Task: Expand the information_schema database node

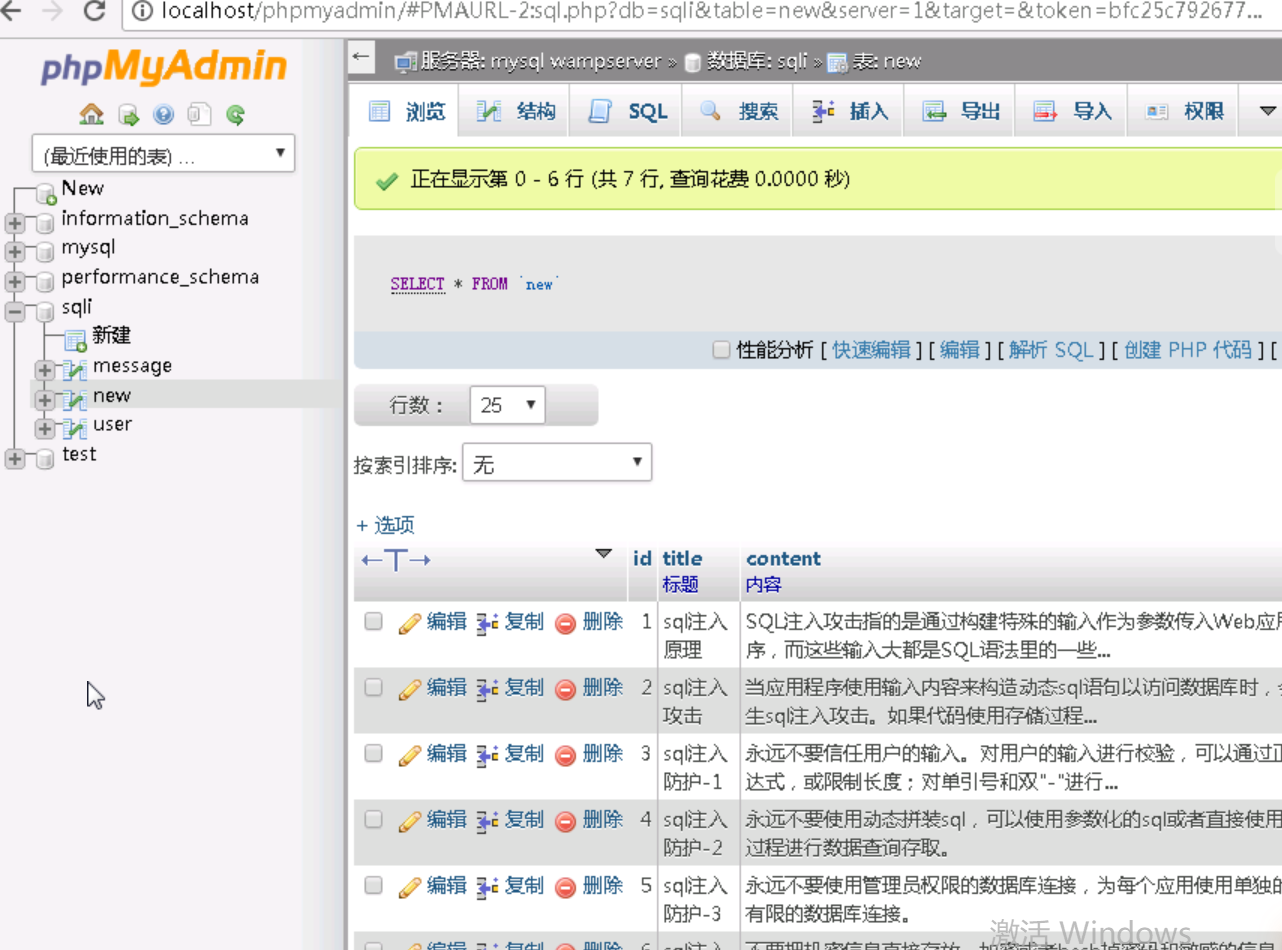Action: point(15,223)
